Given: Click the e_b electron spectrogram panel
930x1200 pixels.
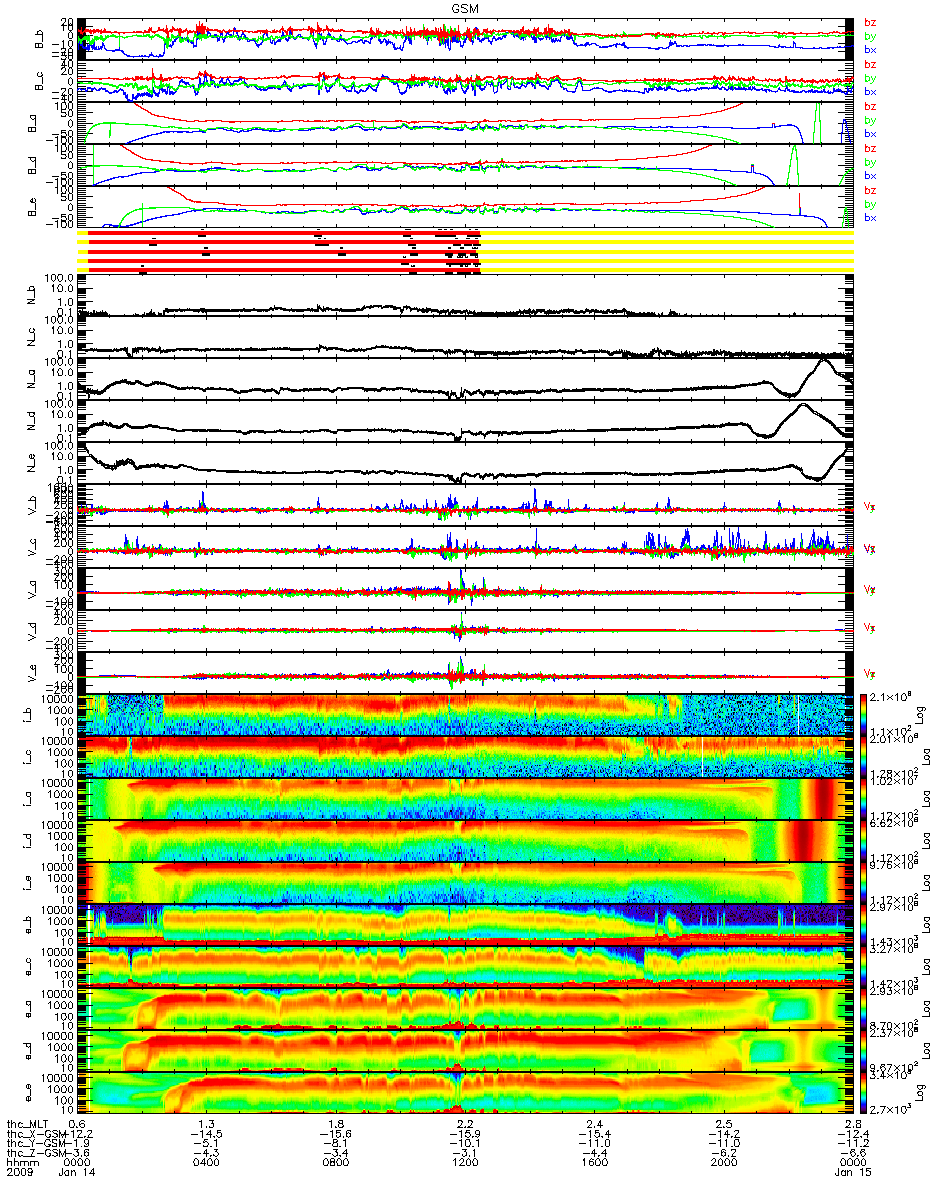Looking at the screenshot, I should (467, 923).
